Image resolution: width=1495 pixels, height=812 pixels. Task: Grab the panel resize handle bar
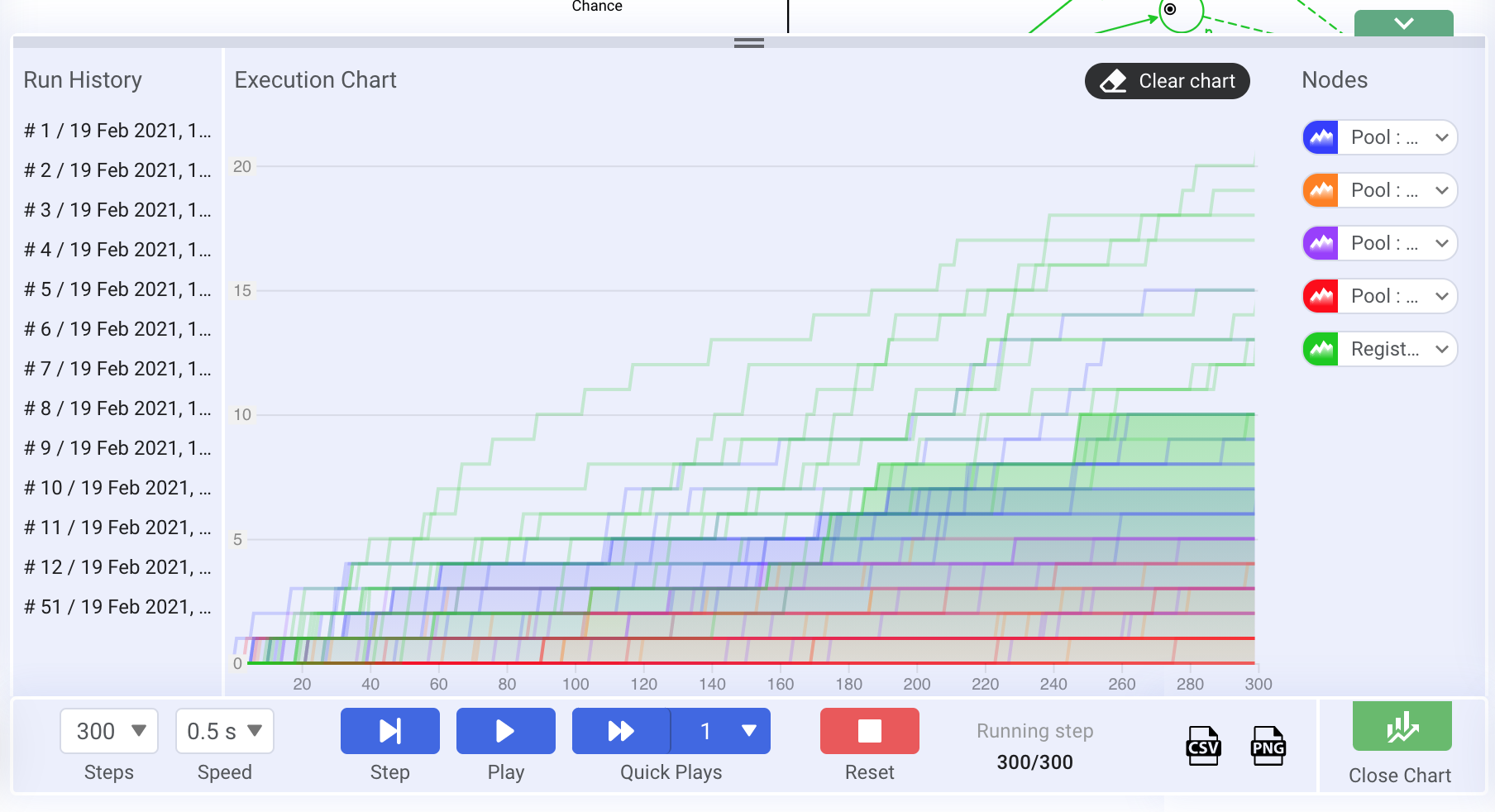tap(749, 43)
